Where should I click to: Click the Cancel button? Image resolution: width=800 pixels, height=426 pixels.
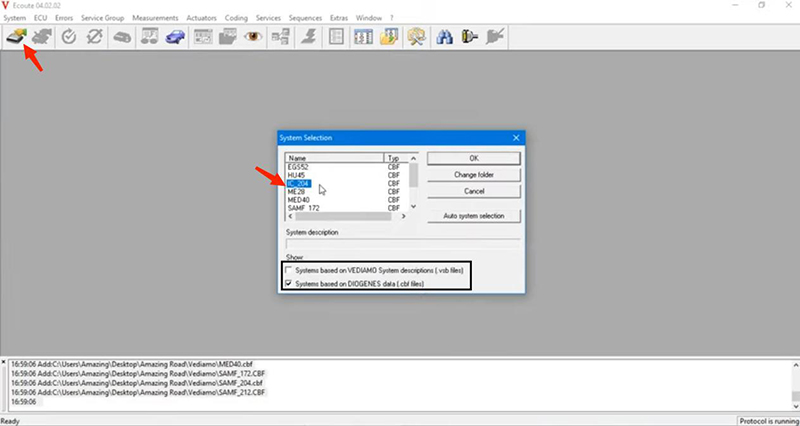point(474,191)
